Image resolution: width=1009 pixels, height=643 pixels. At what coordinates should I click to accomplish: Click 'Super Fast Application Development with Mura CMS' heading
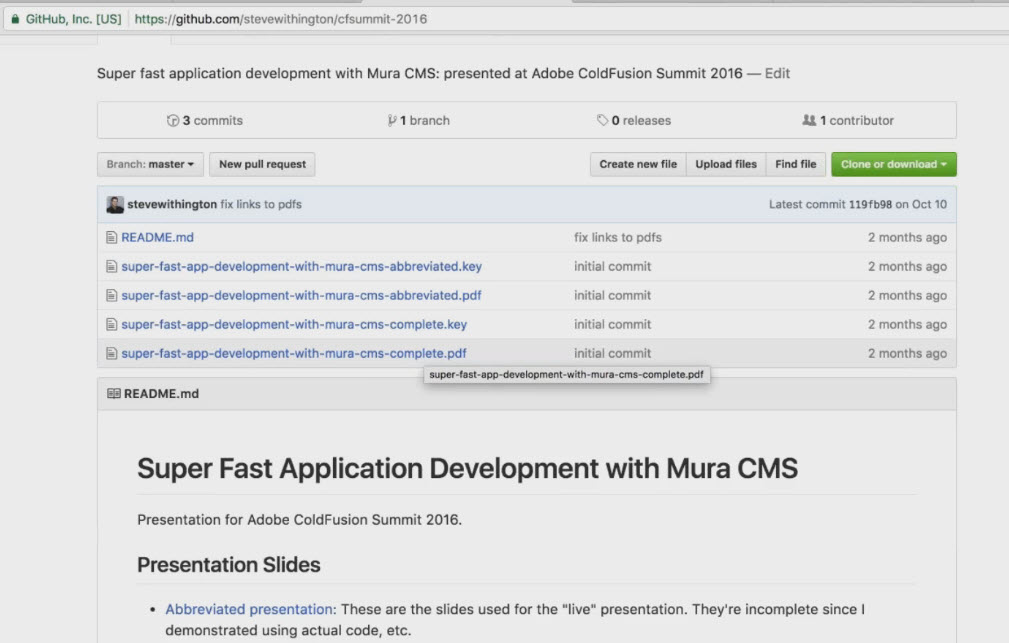[467, 468]
